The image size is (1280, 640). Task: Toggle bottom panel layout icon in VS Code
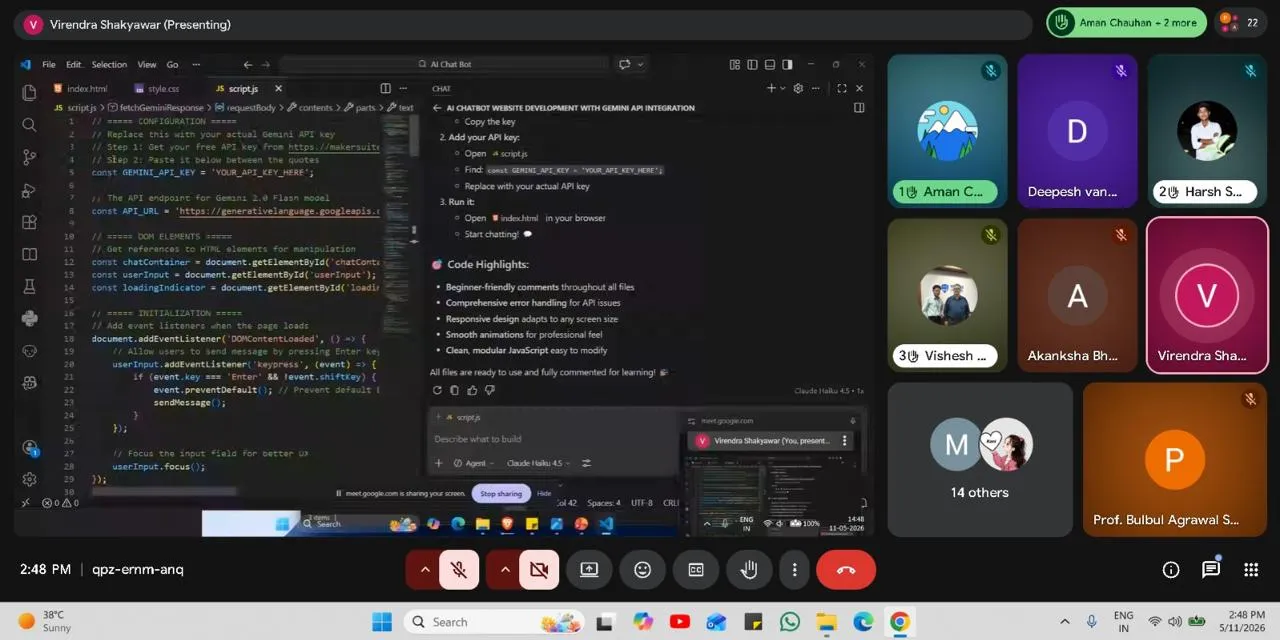[770, 64]
